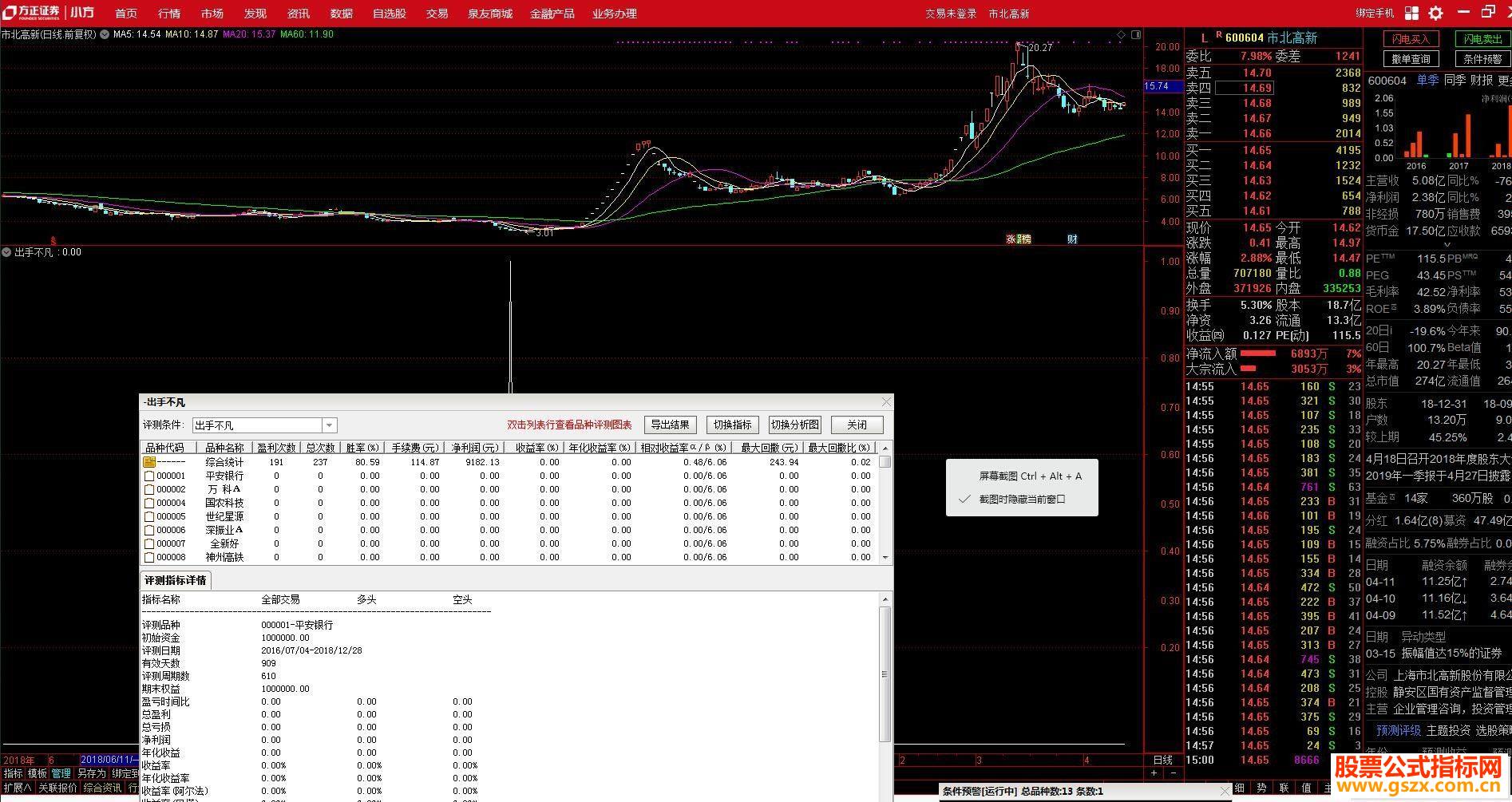The height and width of the screenshot is (802, 1512).
Task: Click the 日线 period selector
Action: coord(1163,760)
